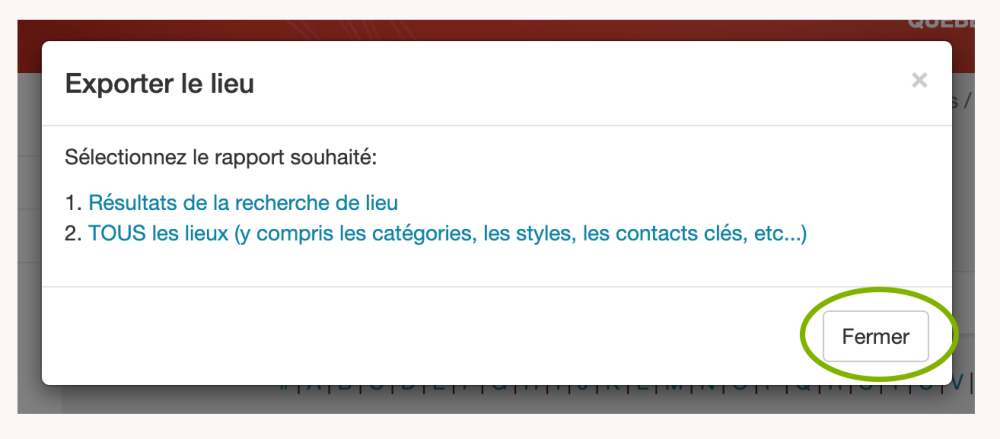This screenshot has width=1000, height=439.
Task: Jump to letter L in alphabet filter
Action: (643, 383)
